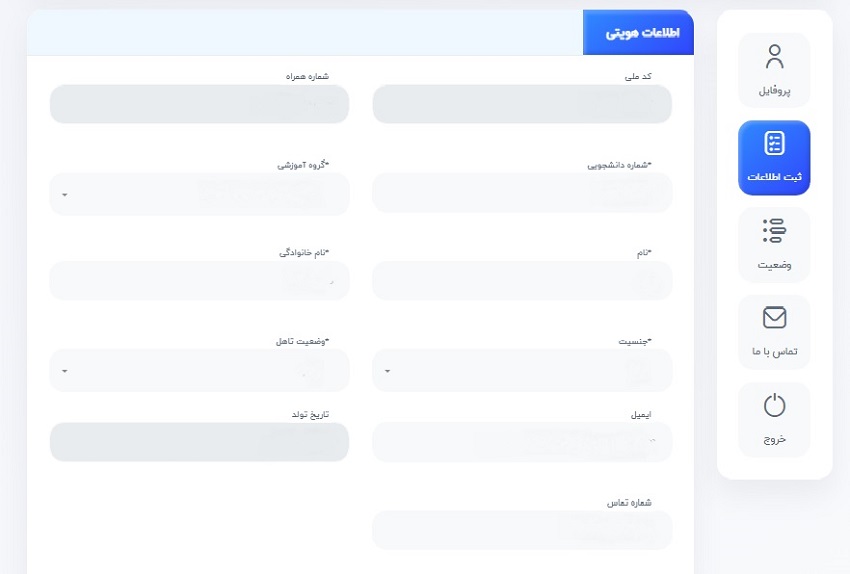
Task: Select the شماره تماس input field
Action: (522, 530)
